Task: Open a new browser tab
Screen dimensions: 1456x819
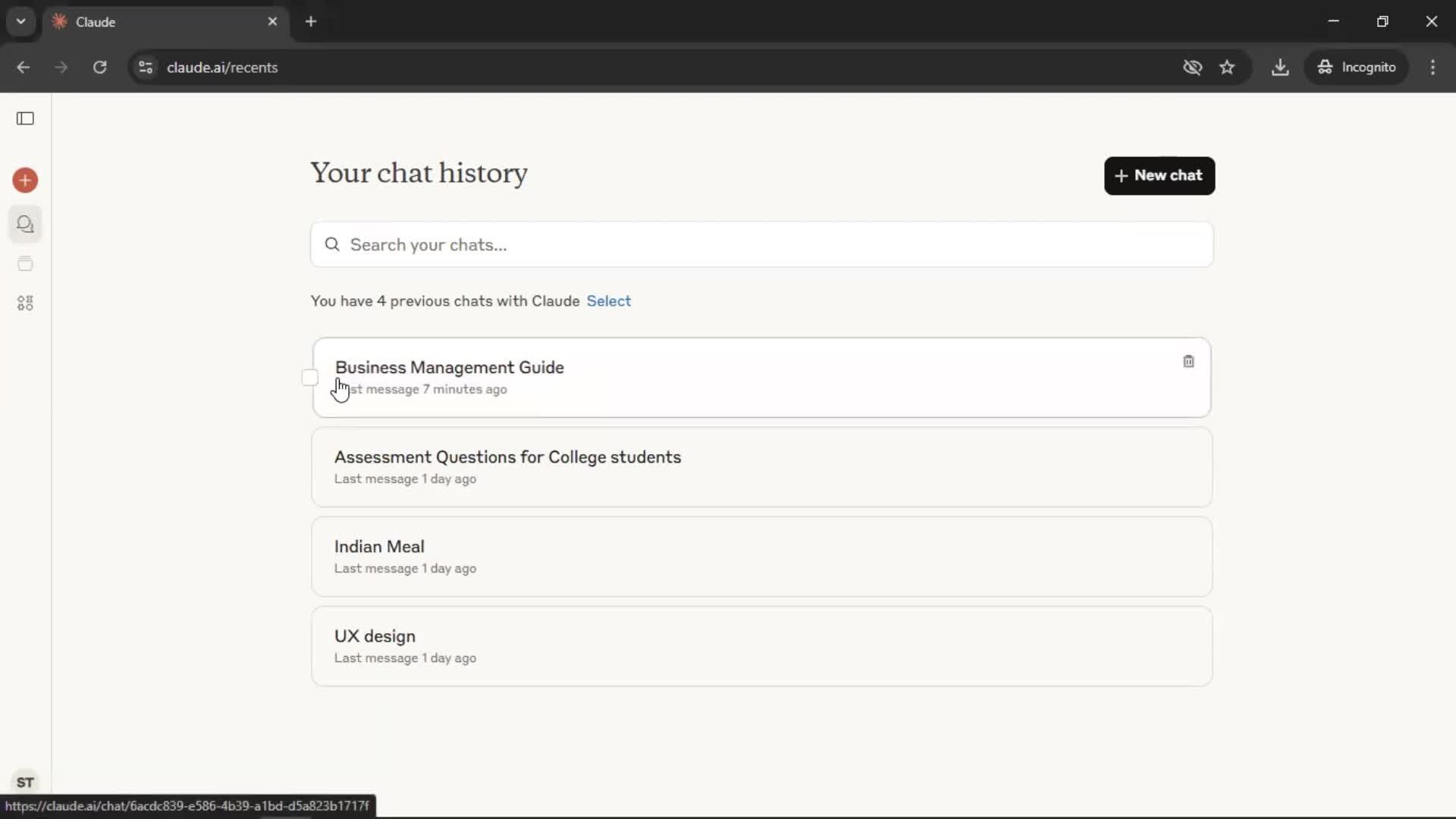Action: (311, 21)
